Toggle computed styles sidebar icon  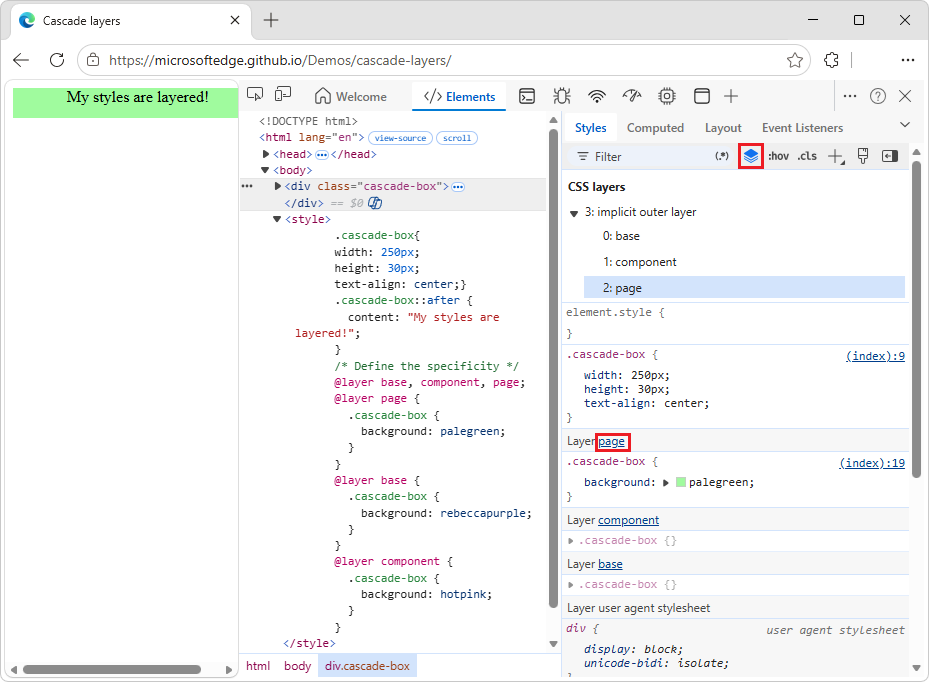[x=890, y=156]
